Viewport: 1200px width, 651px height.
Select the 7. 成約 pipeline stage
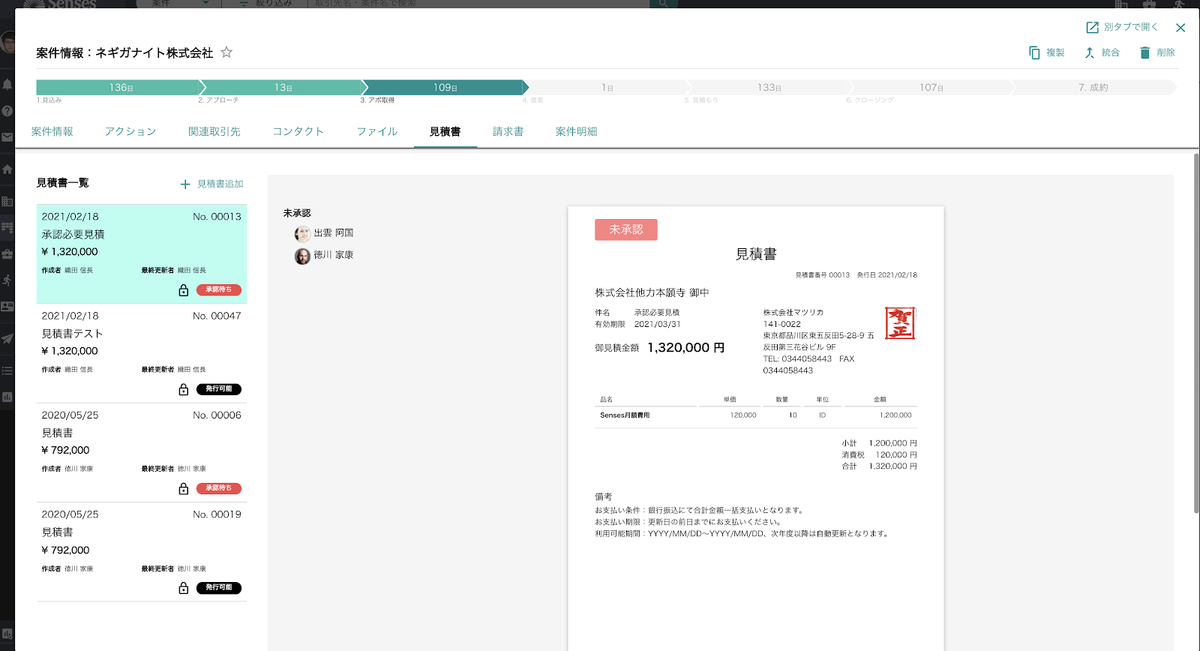1092,87
